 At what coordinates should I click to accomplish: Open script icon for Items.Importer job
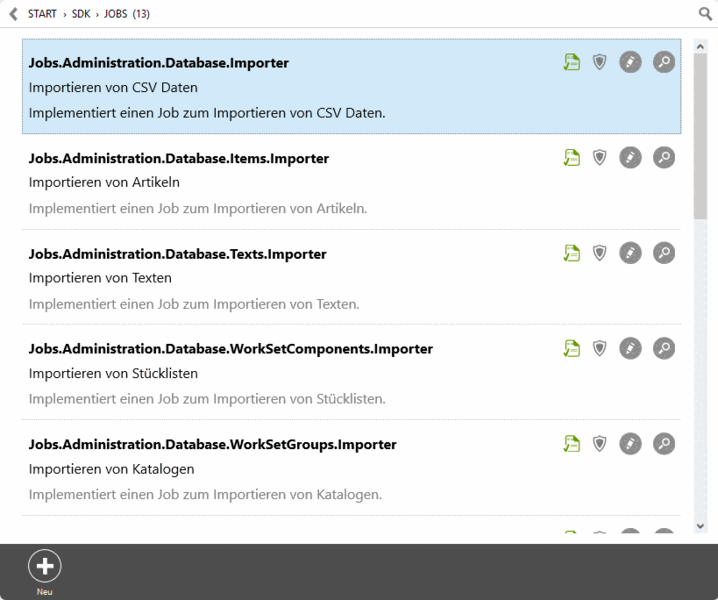tap(571, 158)
